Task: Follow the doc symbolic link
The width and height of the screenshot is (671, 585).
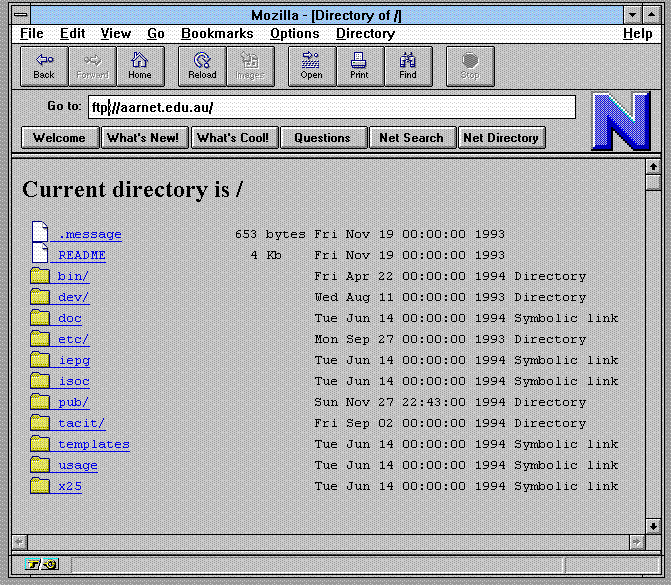Action: [70, 318]
